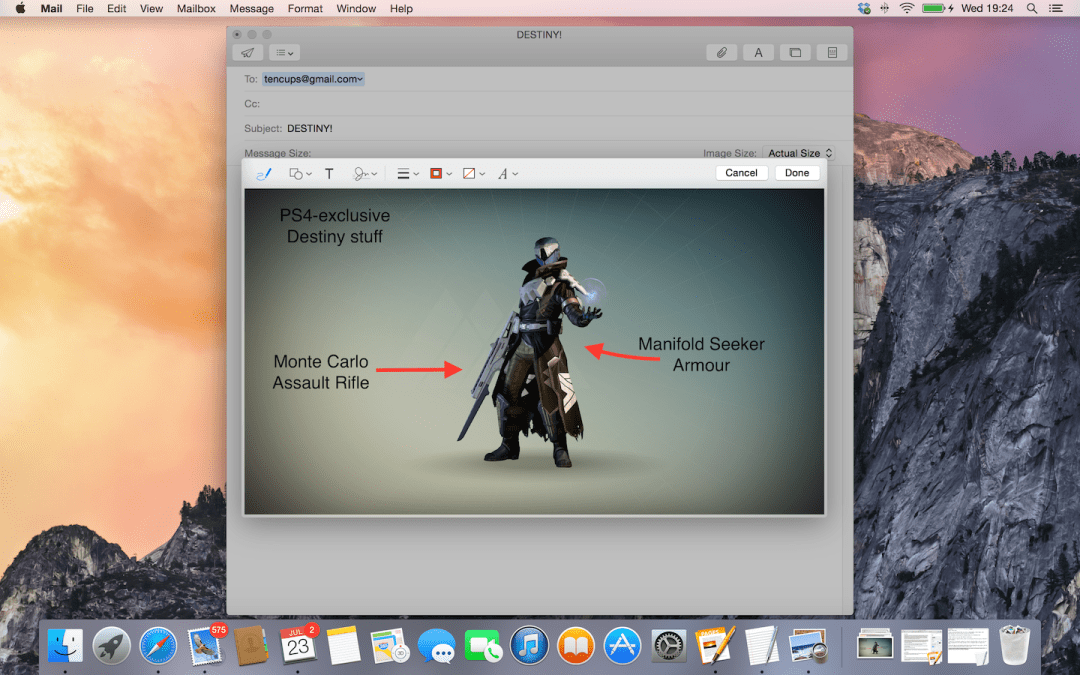Open the Bluetooth status menu
Viewport: 1080px width, 675px height.
click(x=885, y=8)
